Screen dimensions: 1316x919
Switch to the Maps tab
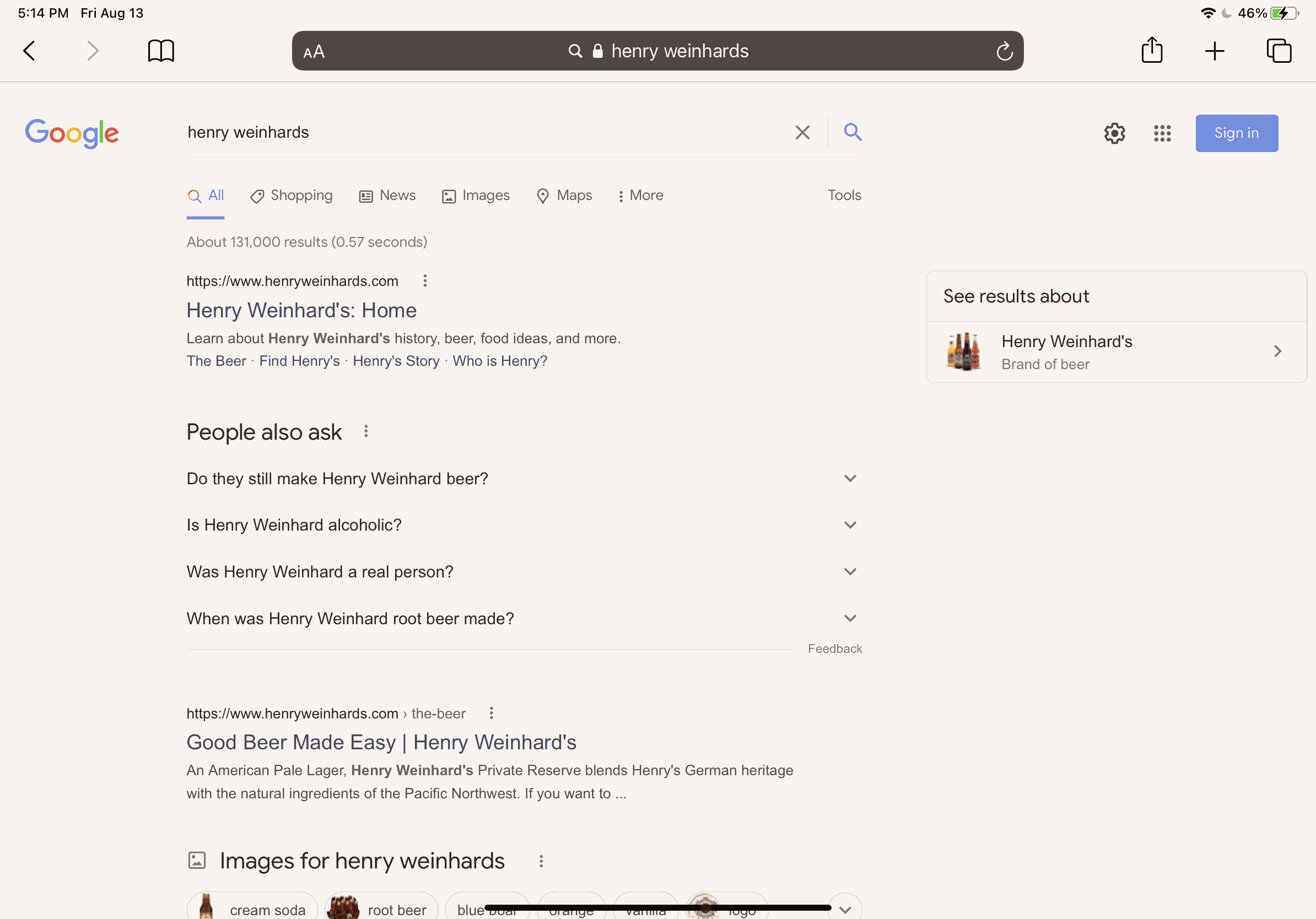pos(564,196)
